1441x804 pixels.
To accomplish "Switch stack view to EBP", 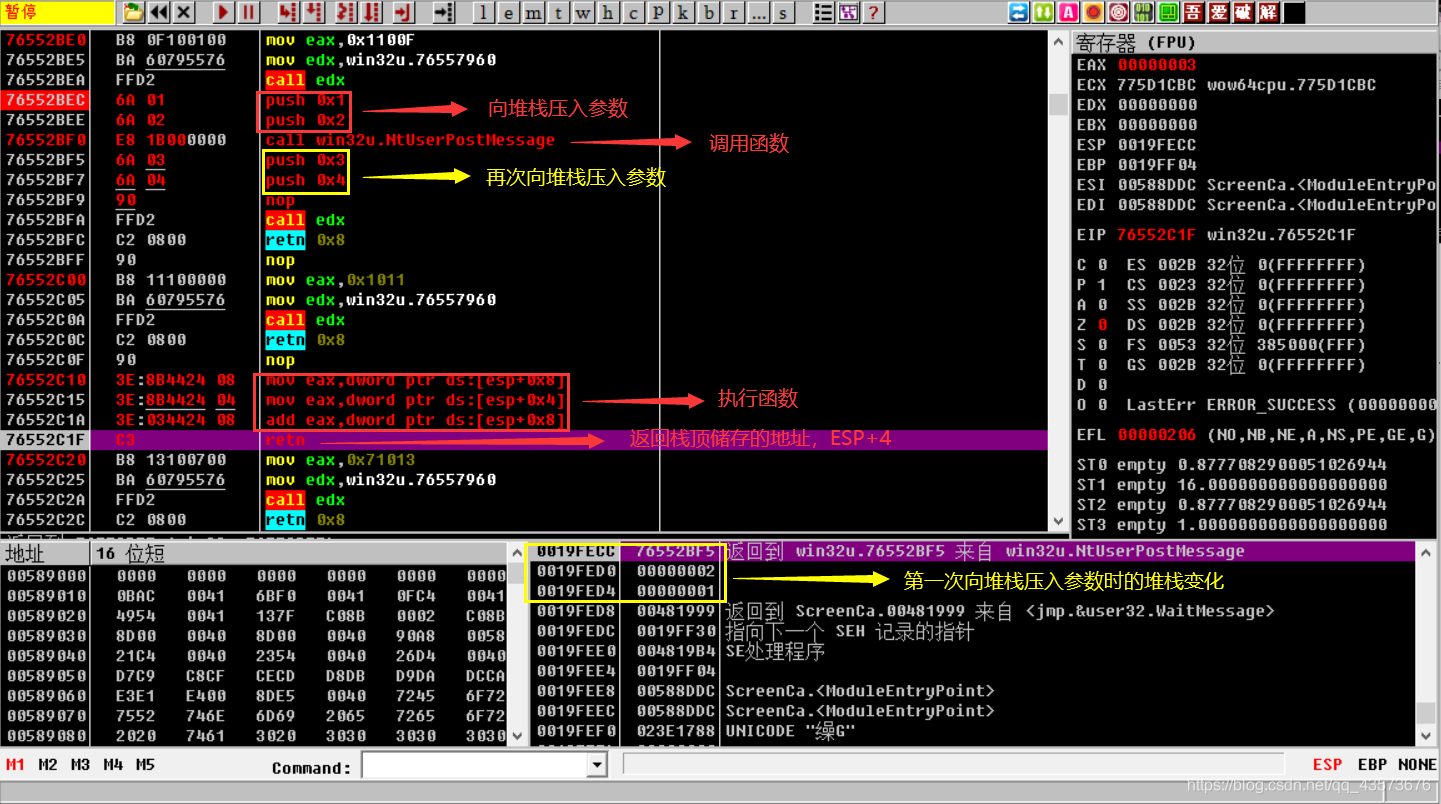I will (x=1372, y=765).
